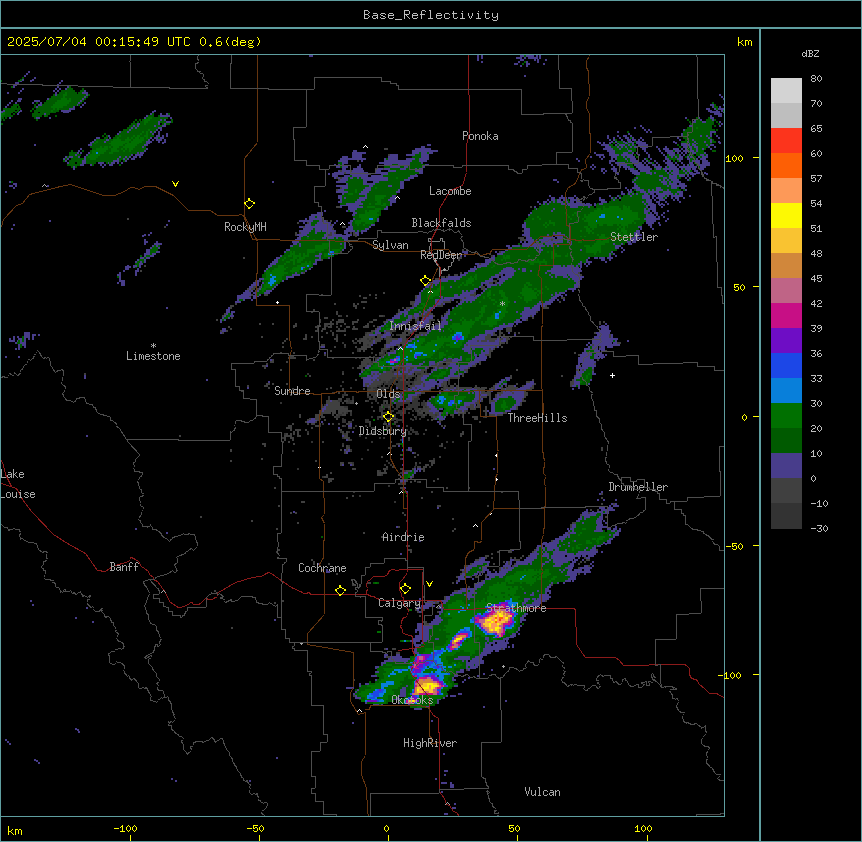Click the intense yellow cell above Okotoks
Image resolution: width=862 pixels, height=842 pixels.
coord(427,685)
